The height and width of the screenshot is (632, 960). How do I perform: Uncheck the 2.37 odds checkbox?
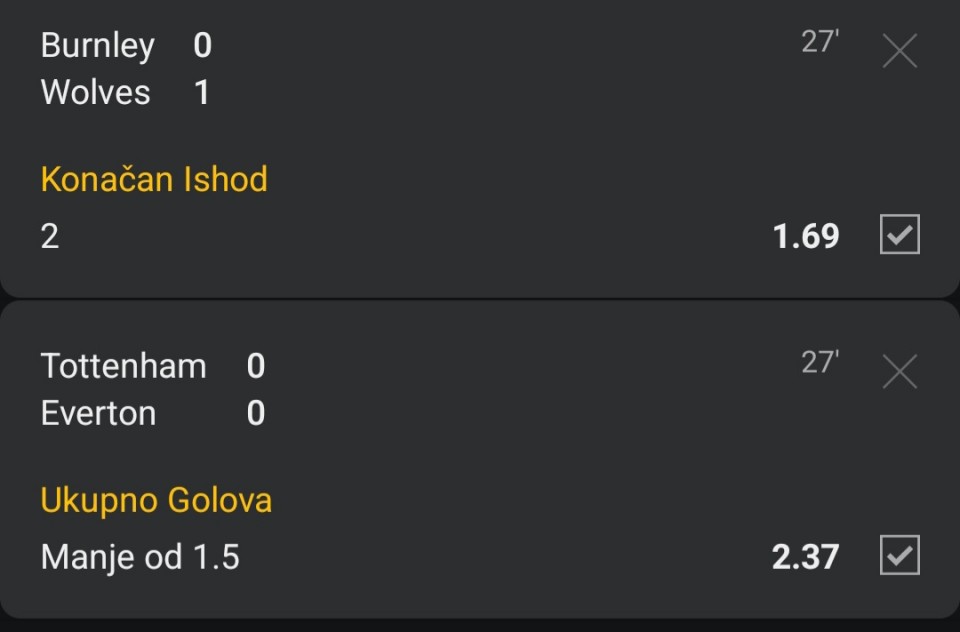tap(899, 555)
